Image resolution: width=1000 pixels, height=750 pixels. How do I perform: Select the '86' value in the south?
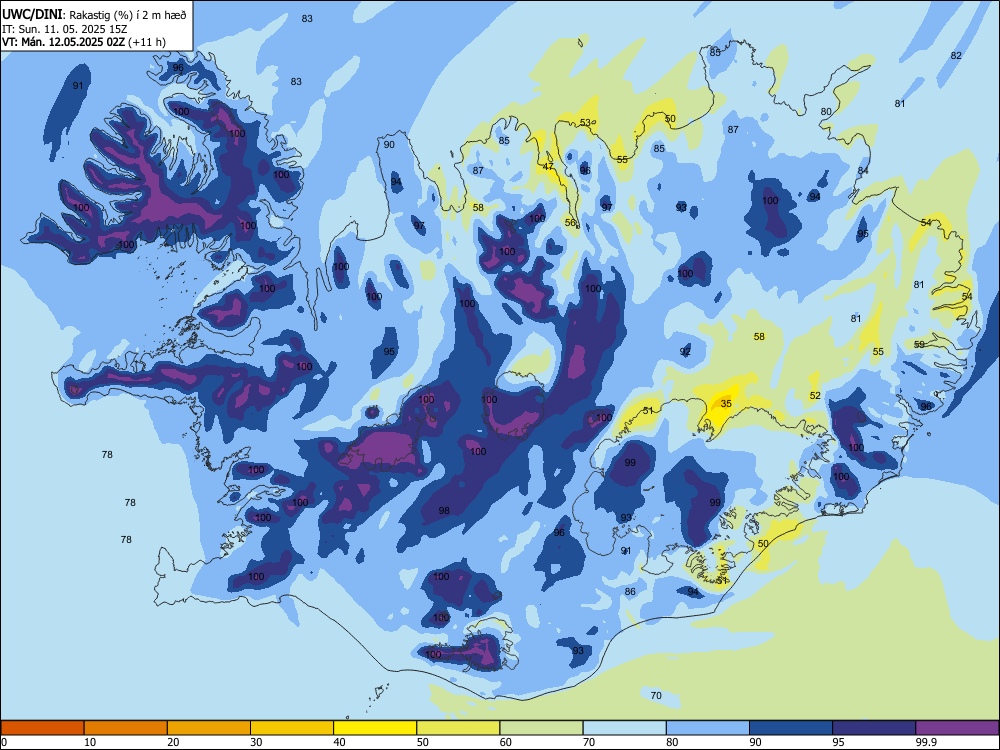630,592
